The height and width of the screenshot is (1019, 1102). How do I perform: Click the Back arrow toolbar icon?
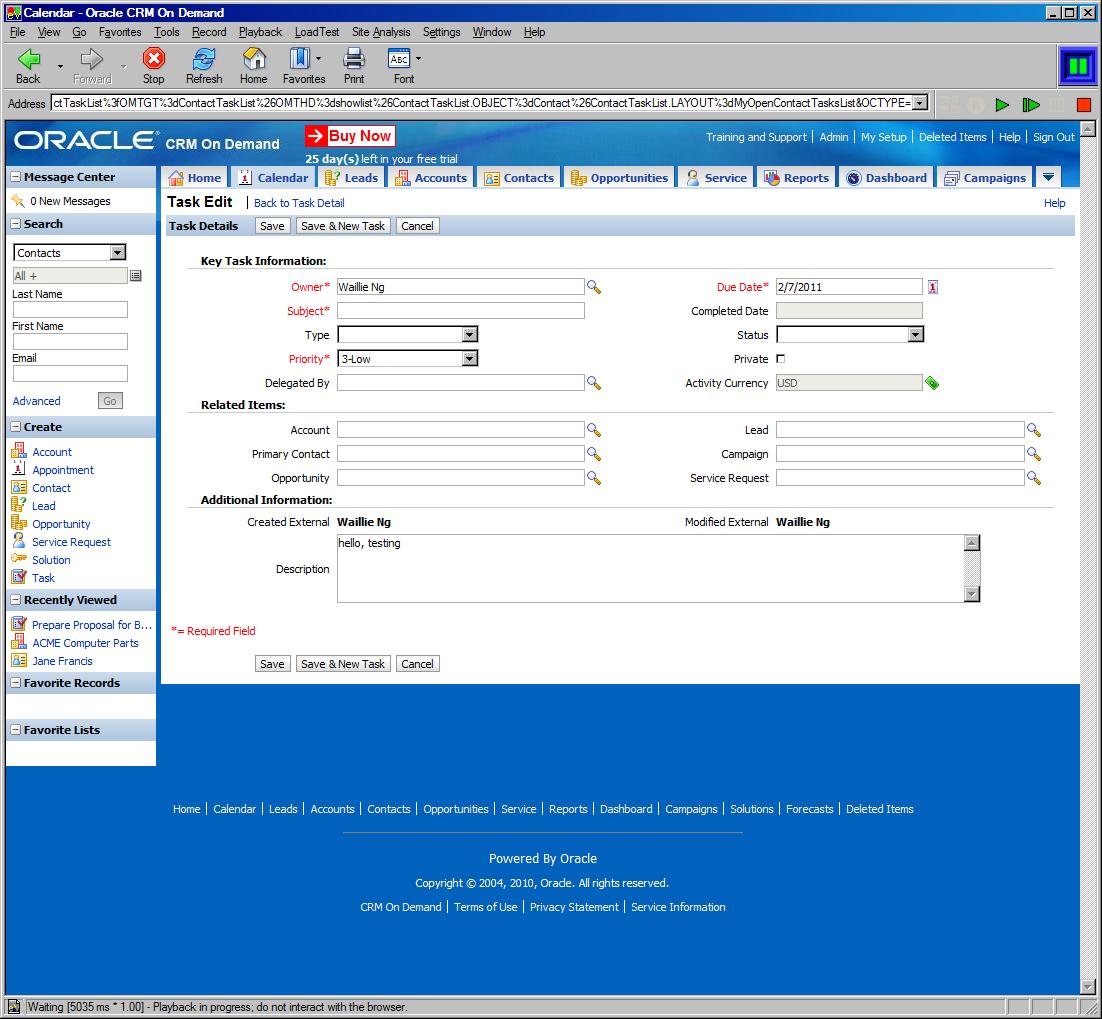(x=29, y=59)
